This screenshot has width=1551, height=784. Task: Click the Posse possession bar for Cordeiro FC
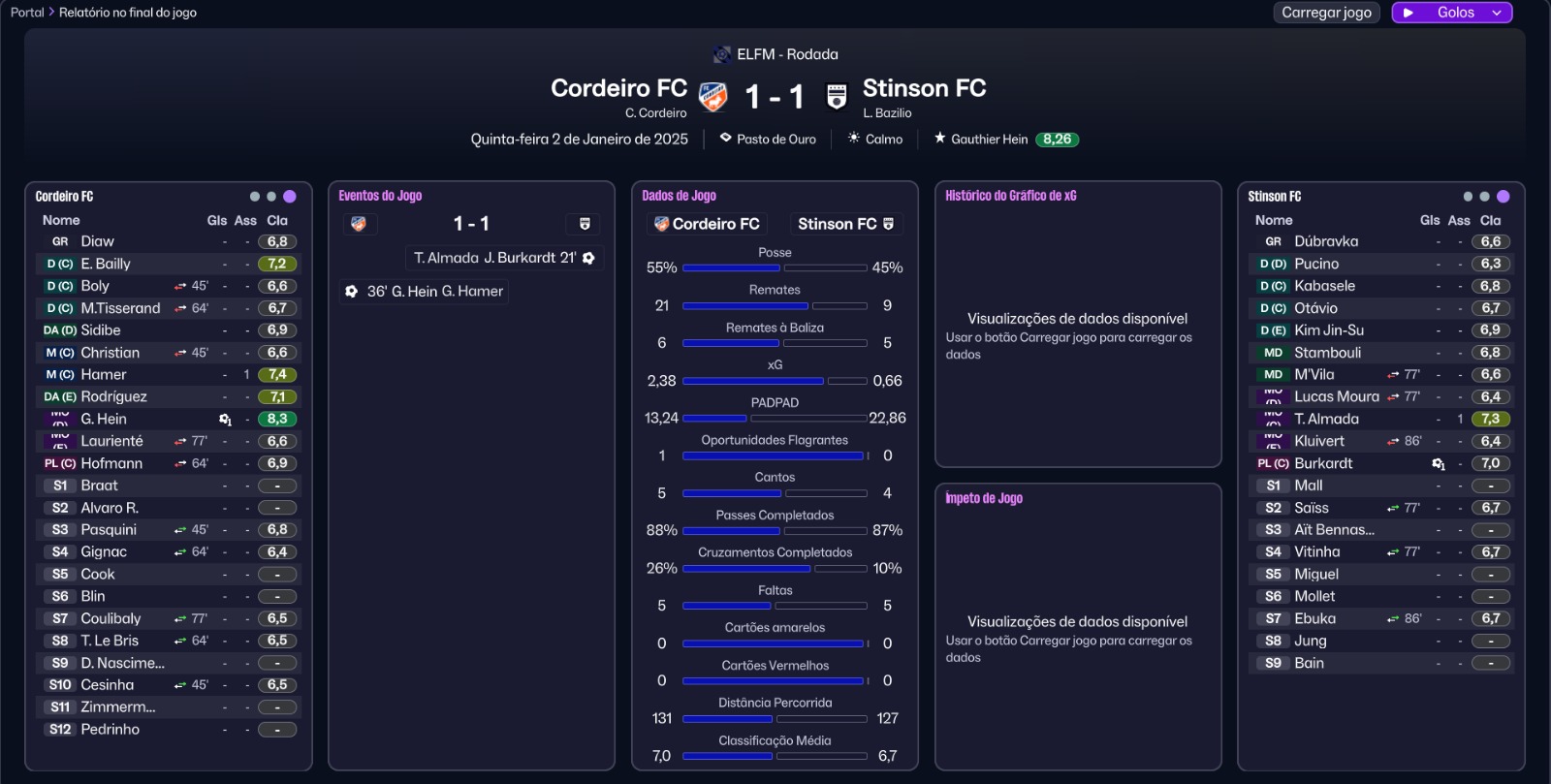[x=731, y=267]
